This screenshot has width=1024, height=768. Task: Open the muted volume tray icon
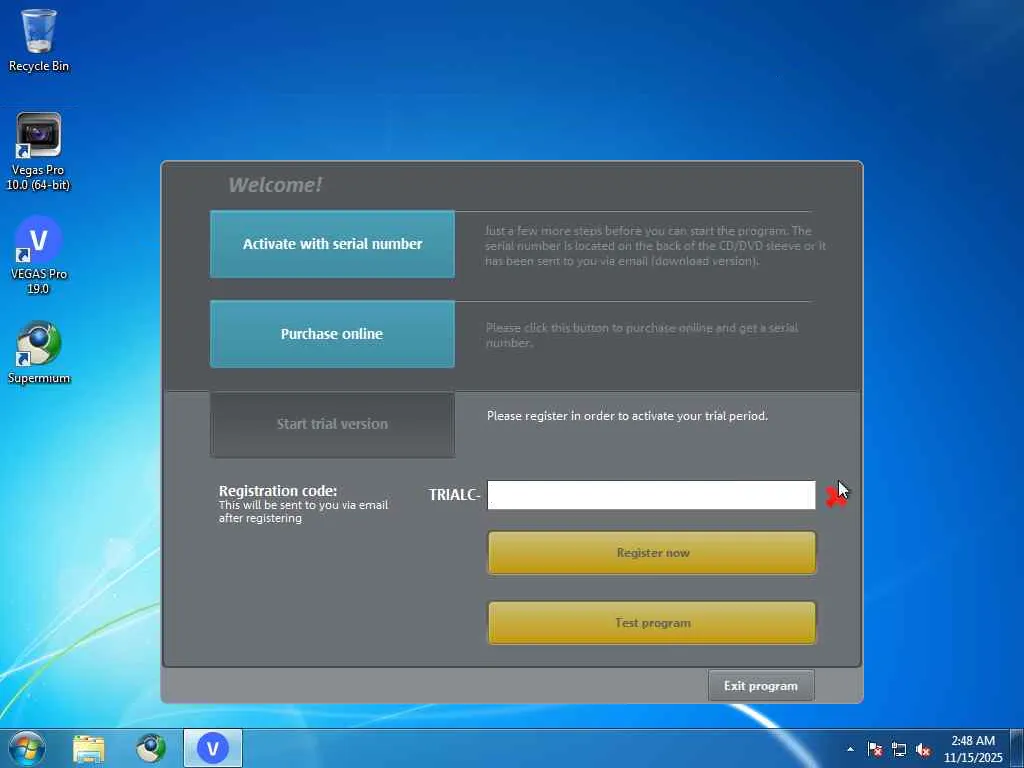(923, 749)
